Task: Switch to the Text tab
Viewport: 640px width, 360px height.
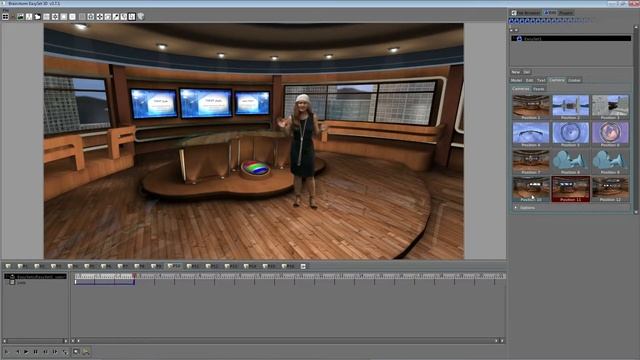Action: (x=541, y=80)
